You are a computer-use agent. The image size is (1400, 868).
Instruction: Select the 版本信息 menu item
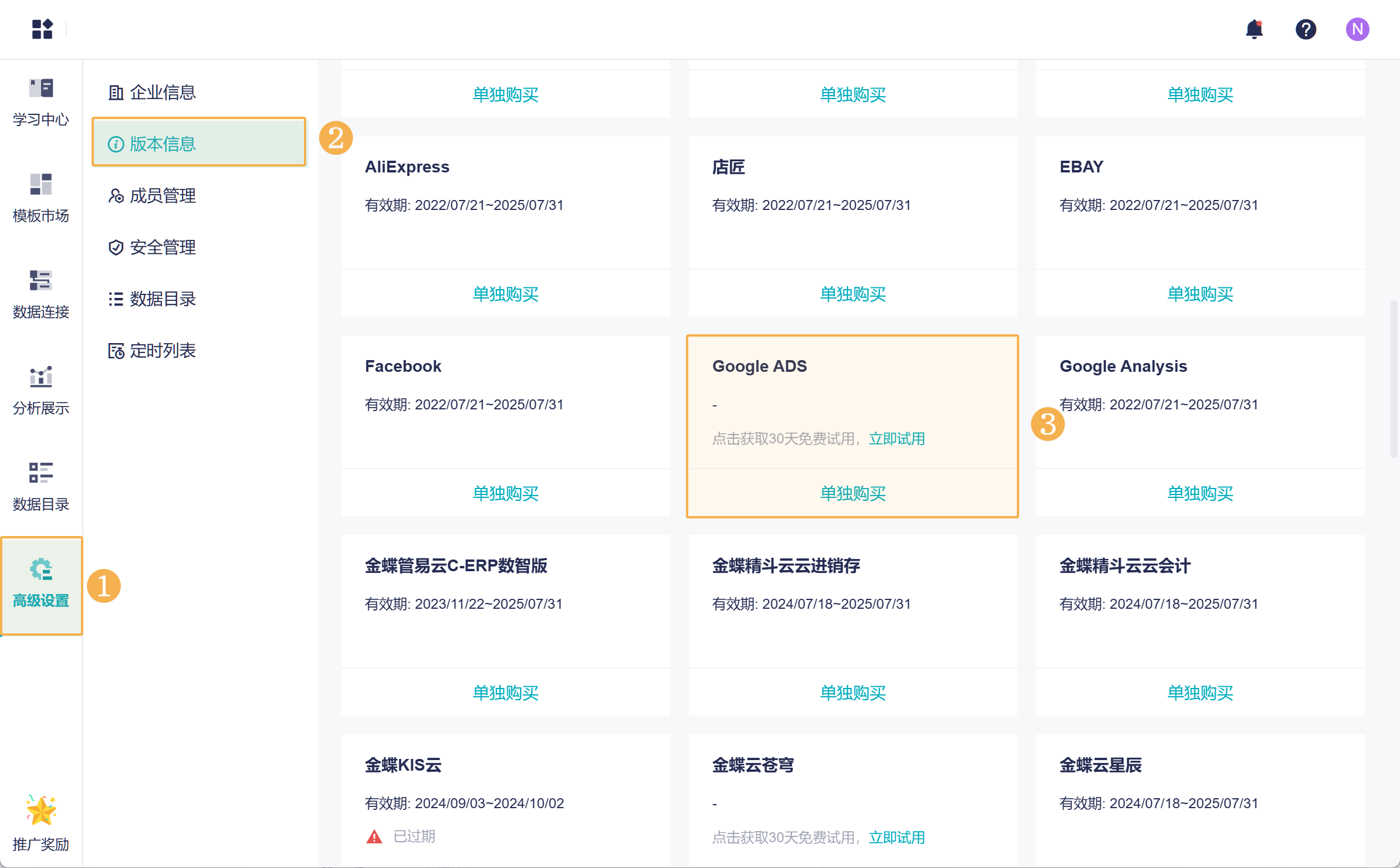[163, 144]
